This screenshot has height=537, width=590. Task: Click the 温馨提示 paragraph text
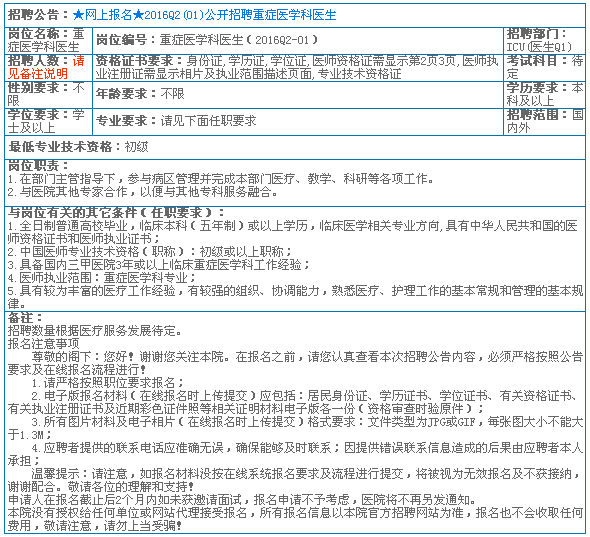295,480
